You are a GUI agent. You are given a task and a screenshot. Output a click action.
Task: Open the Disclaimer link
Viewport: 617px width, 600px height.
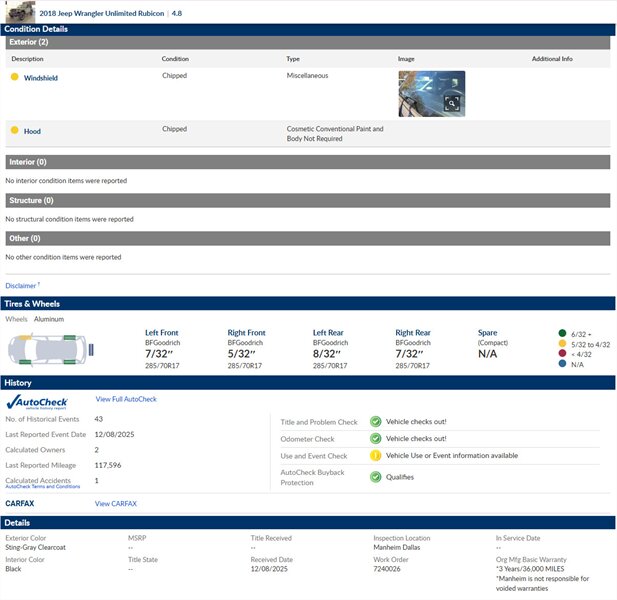(x=21, y=286)
